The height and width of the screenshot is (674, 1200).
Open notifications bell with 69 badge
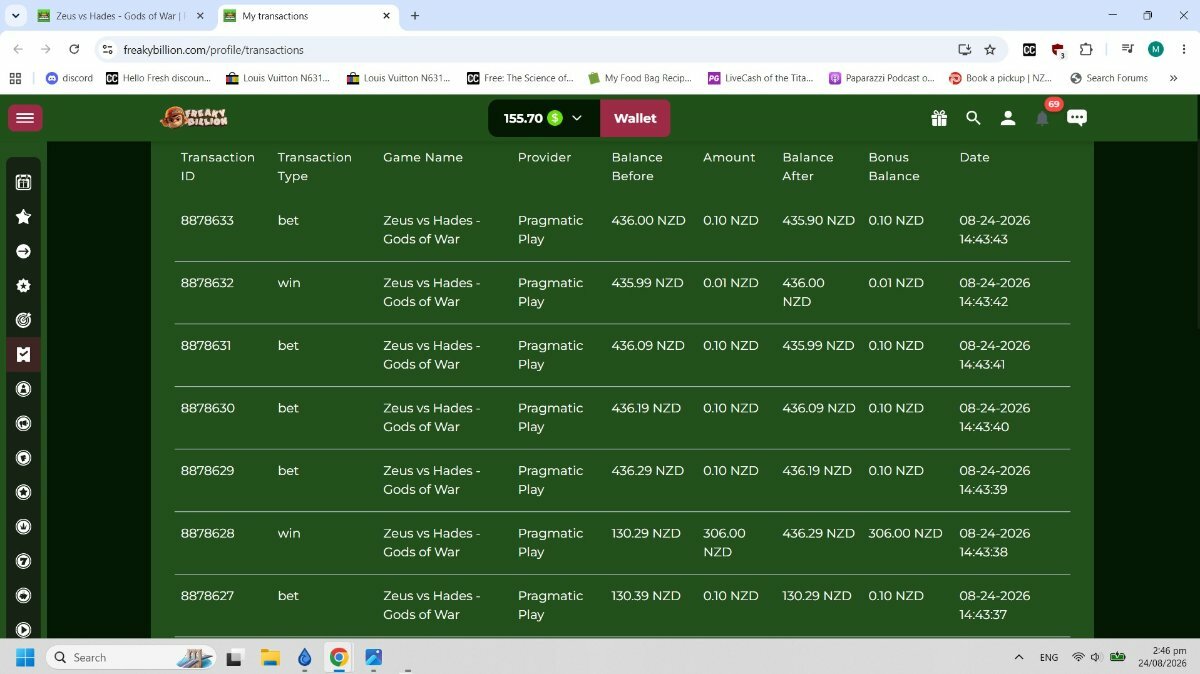[x=1043, y=116]
